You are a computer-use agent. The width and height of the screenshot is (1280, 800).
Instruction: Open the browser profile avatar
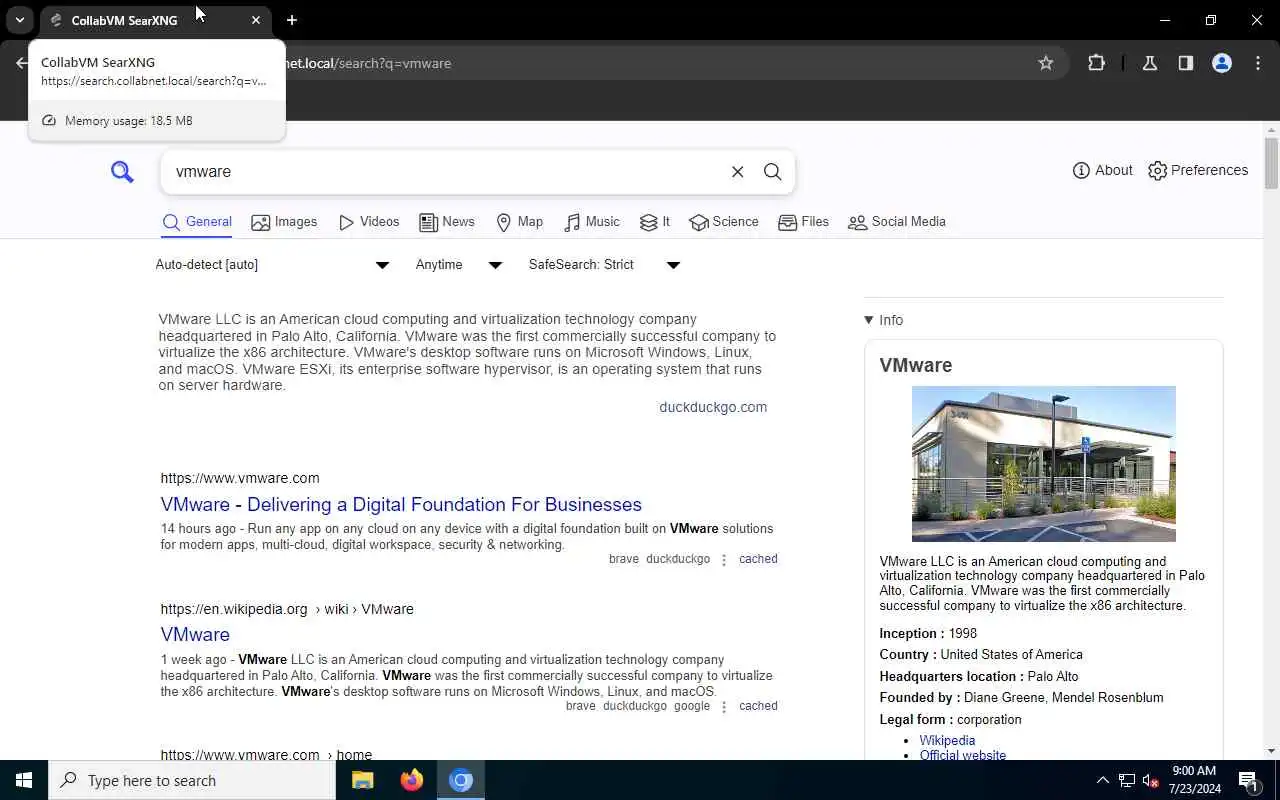tap(1222, 63)
